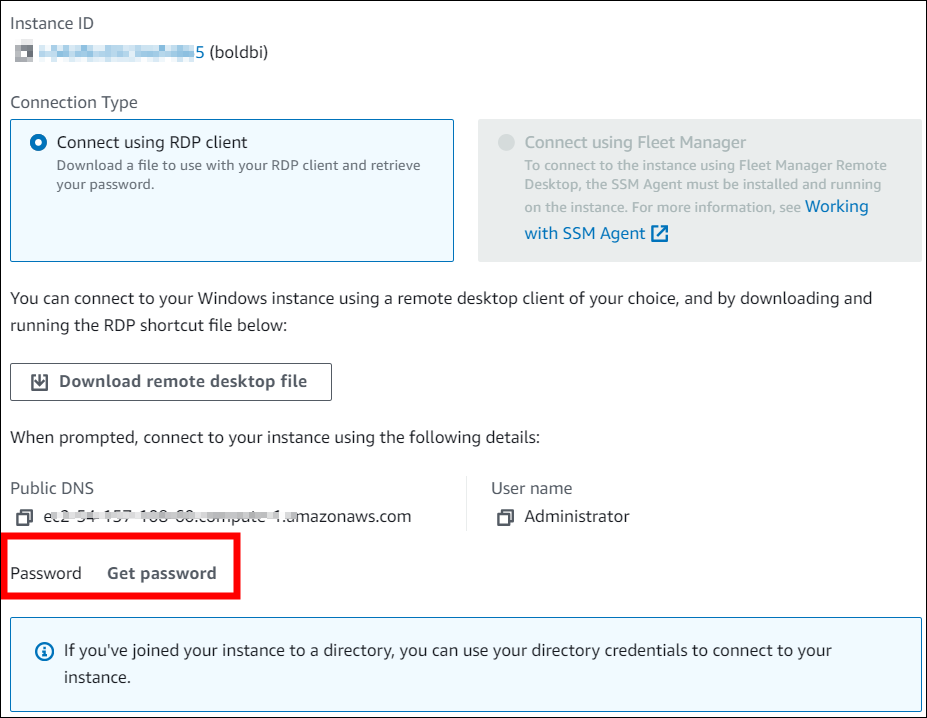
Task: Copy the Public DNS address
Action: (24, 517)
